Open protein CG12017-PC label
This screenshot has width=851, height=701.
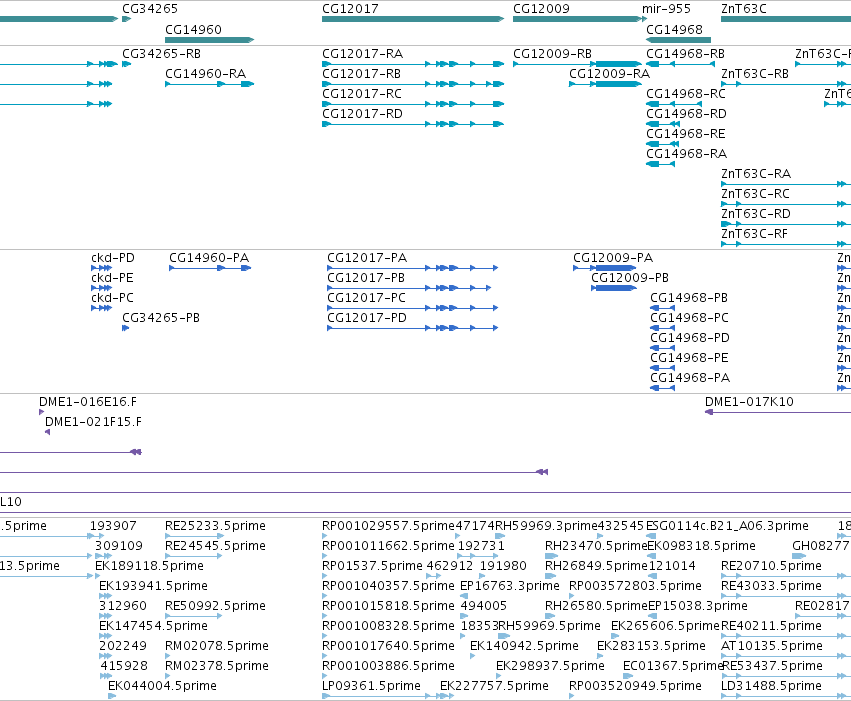pos(366,298)
